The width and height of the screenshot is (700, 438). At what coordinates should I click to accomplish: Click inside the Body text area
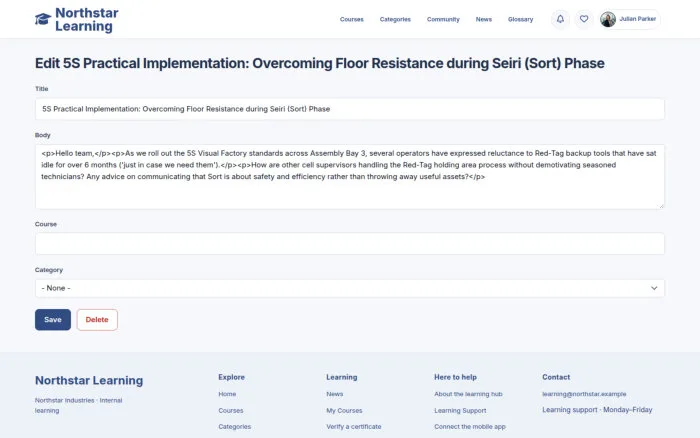click(350, 176)
